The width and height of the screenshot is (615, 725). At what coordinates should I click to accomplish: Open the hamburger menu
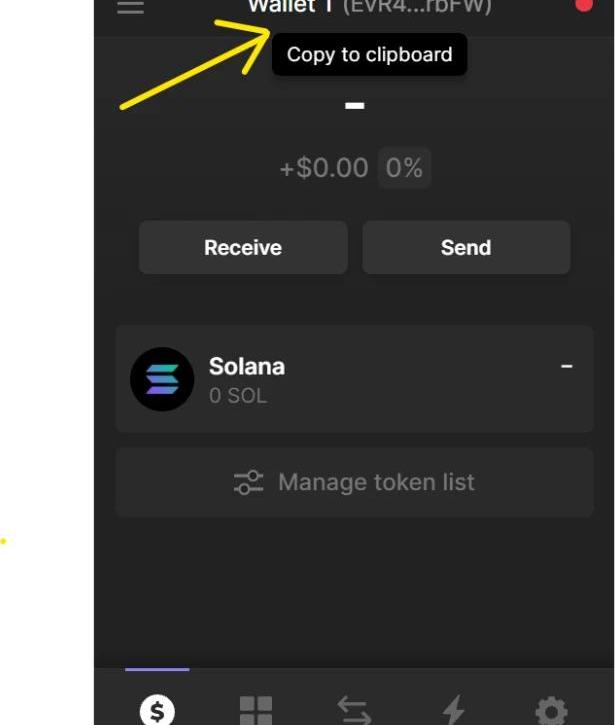pos(130,6)
